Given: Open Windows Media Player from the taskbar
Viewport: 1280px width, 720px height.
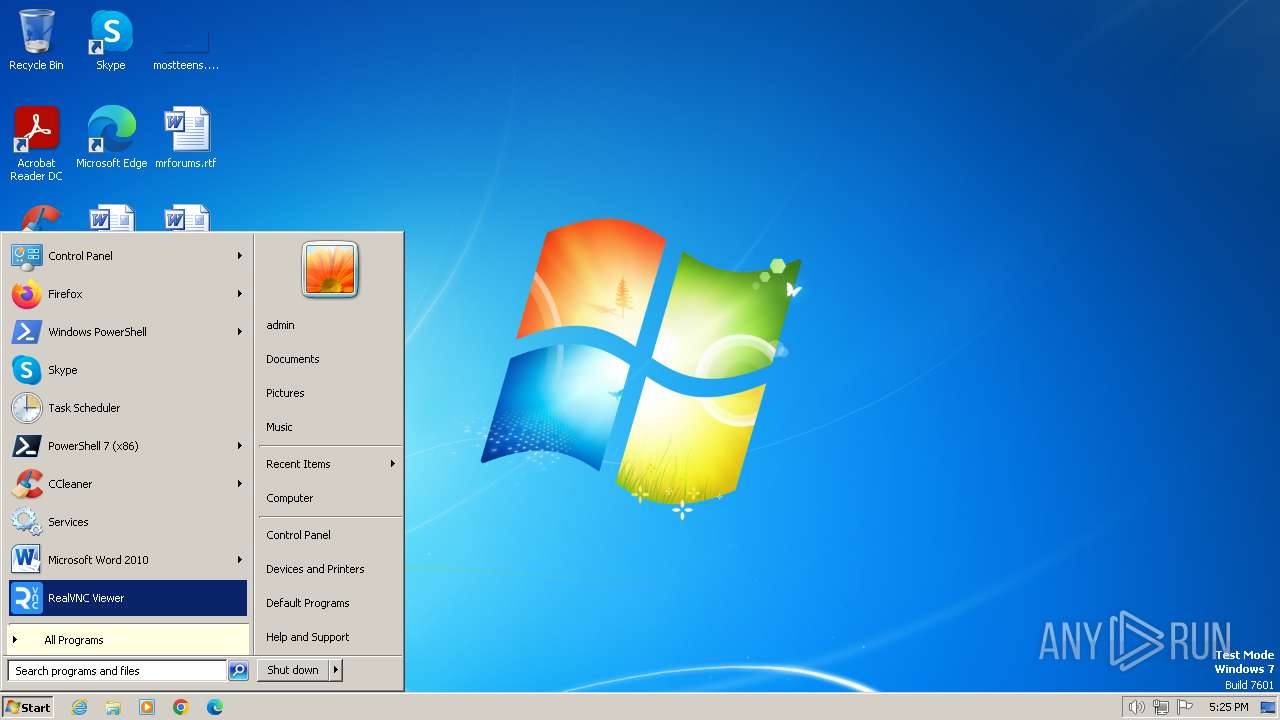Looking at the screenshot, I should coord(147,707).
